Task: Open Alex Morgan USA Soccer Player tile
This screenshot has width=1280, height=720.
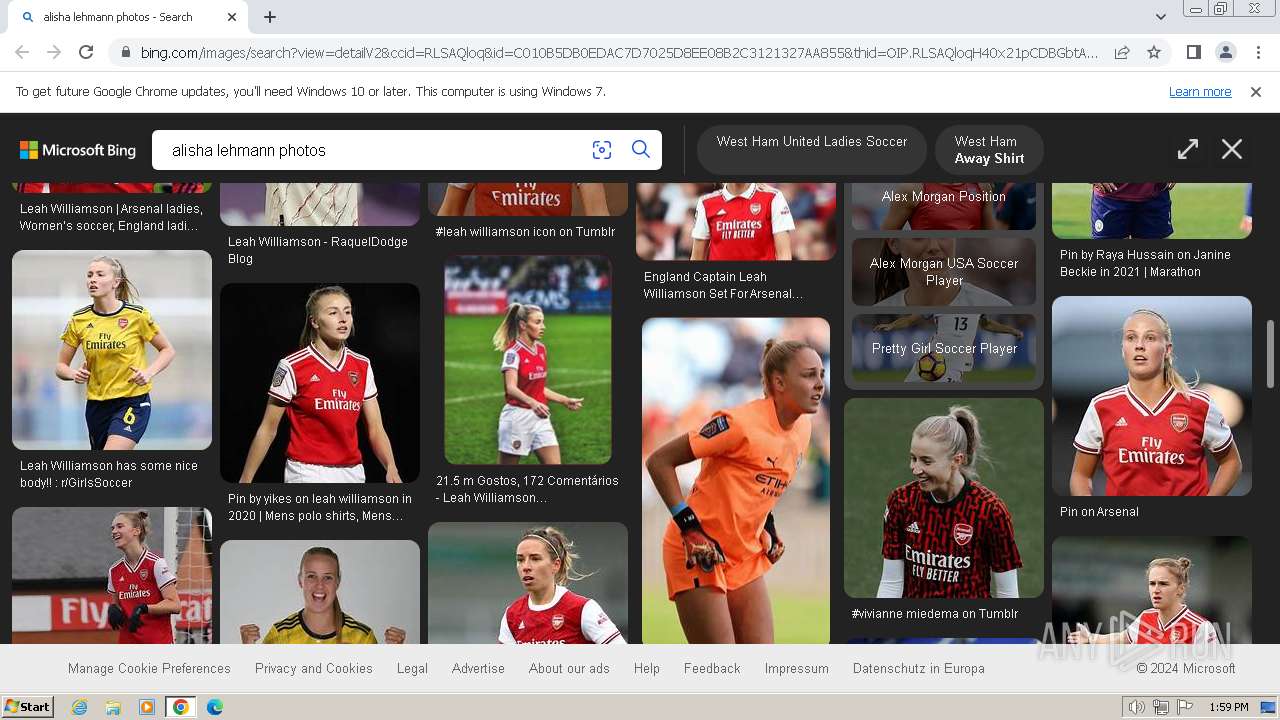Action: point(944,272)
